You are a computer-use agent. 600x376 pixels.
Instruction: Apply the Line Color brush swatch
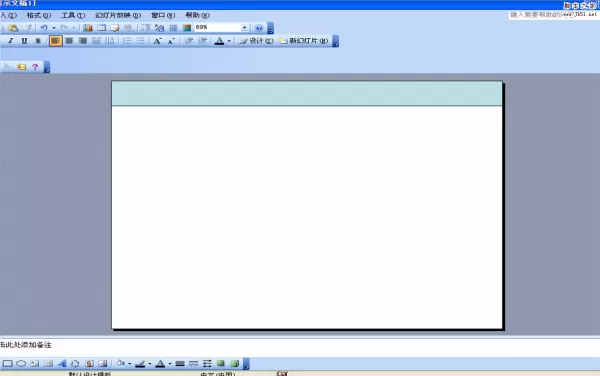(x=140, y=364)
